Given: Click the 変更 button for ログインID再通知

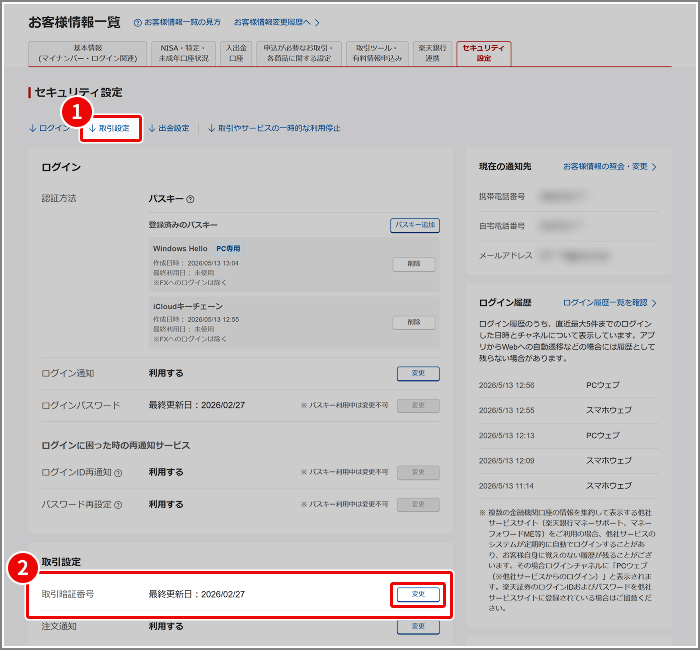Looking at the screenshot, I should (418, 472).
